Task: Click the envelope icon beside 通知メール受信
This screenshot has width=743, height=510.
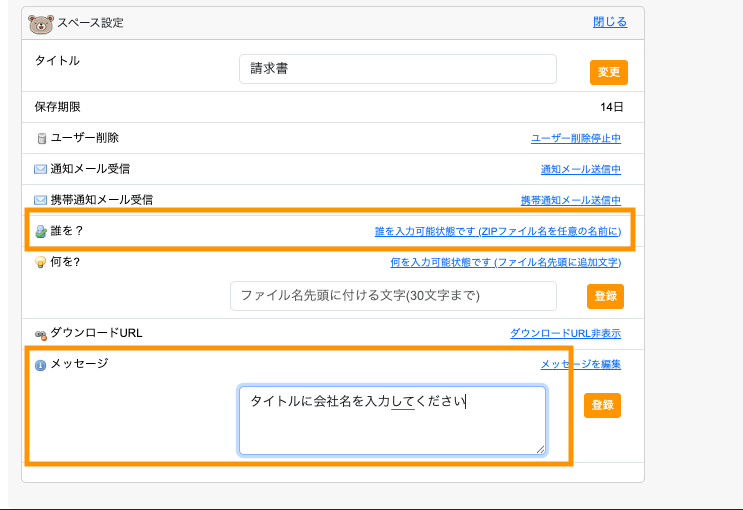Action: coord(41,170)
